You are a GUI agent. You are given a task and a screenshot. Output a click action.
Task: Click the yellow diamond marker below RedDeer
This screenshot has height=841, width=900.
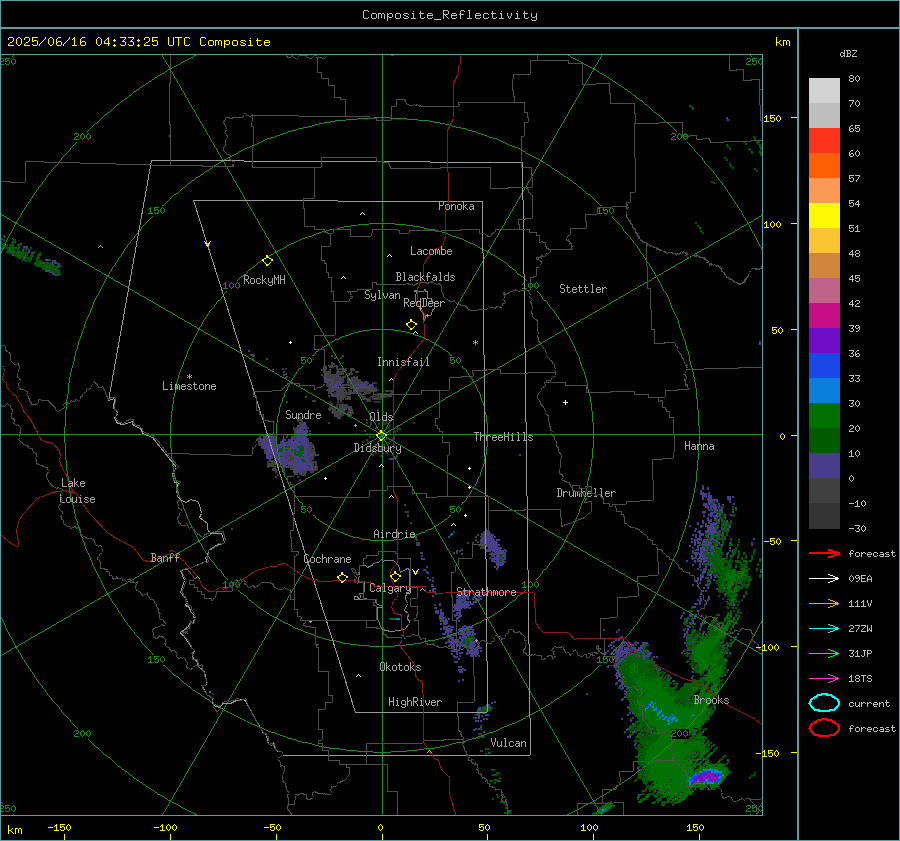point(412,325)
